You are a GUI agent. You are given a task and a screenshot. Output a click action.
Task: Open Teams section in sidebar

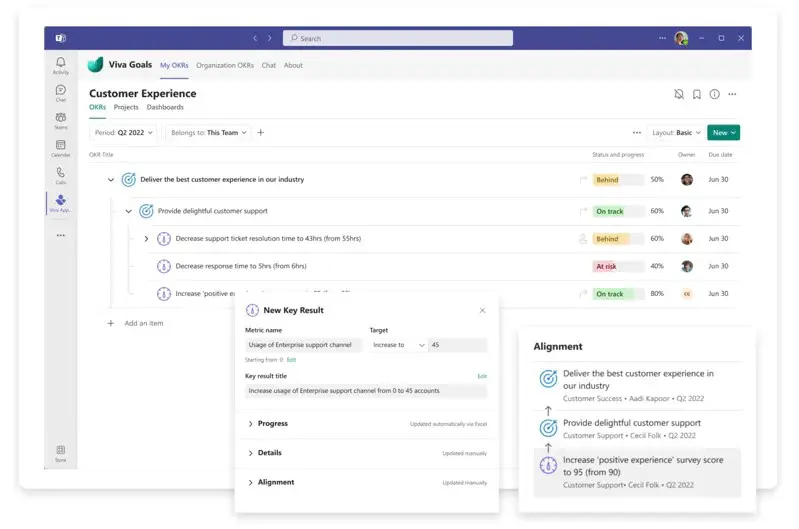coord(61,120)
